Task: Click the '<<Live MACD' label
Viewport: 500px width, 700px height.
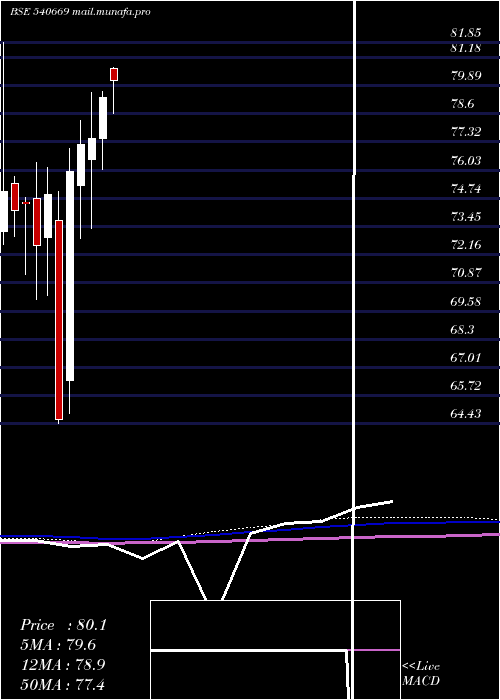Action: (x=421, y=674)
